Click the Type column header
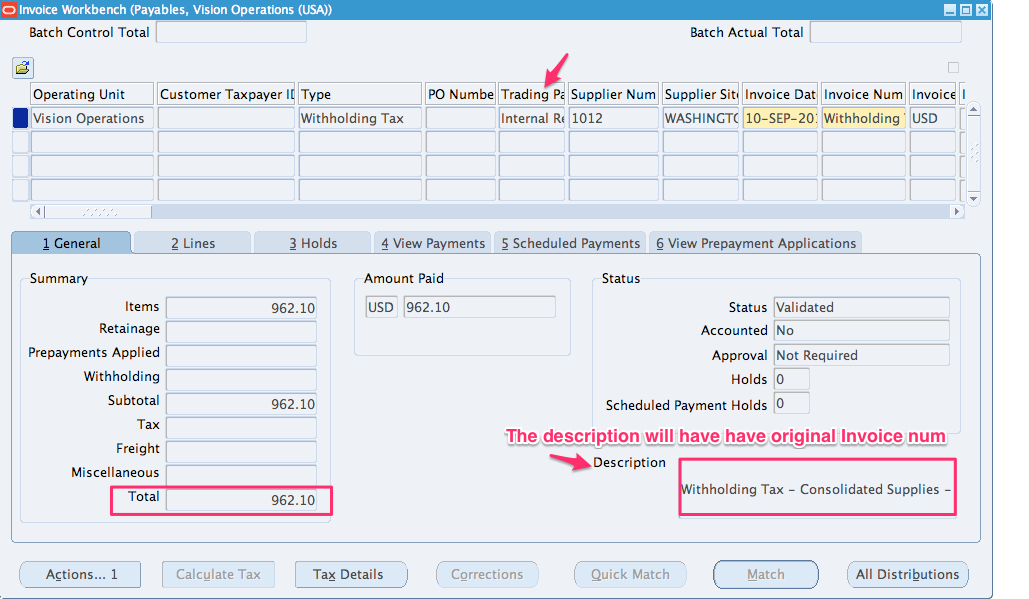The image size is (1029, 599). [360, 94]
